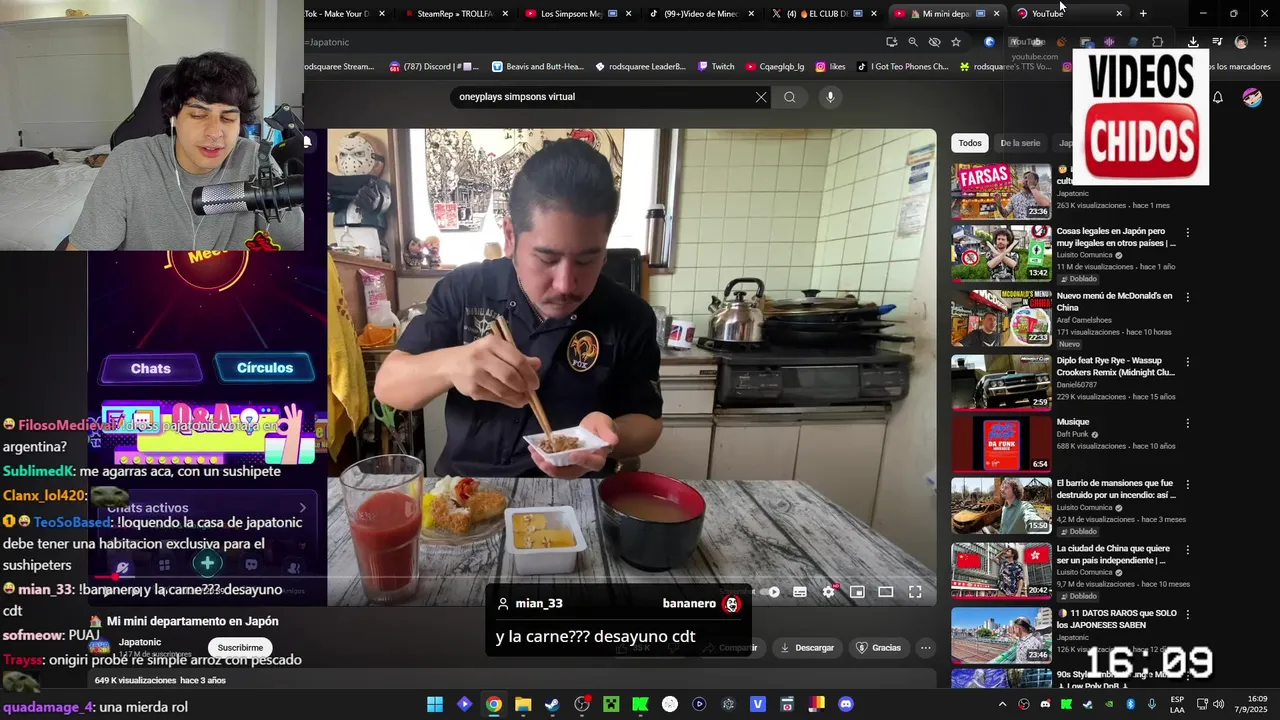
Task: Open a new browser tab
Action: click(x=1143, y=13)
